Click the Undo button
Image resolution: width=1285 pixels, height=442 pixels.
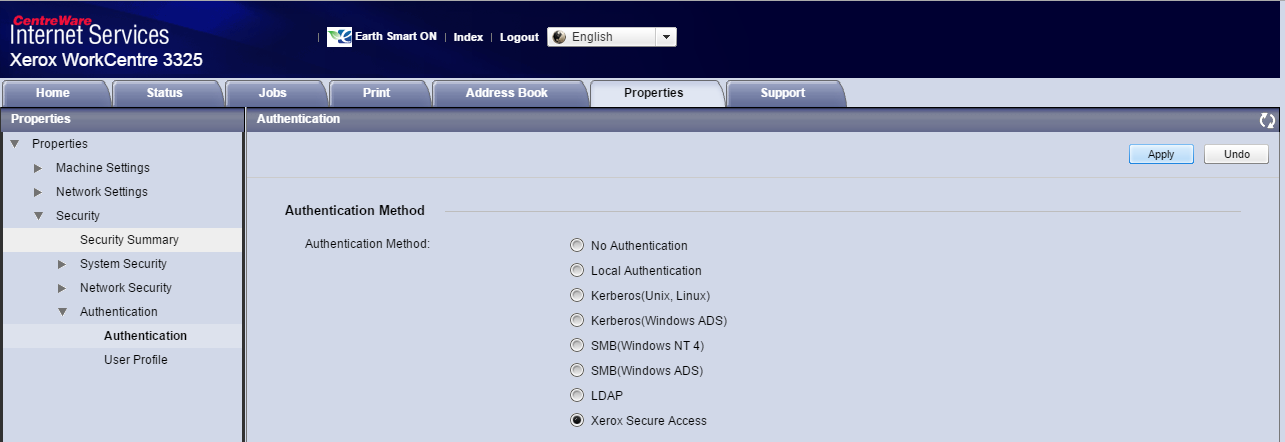1236,155
